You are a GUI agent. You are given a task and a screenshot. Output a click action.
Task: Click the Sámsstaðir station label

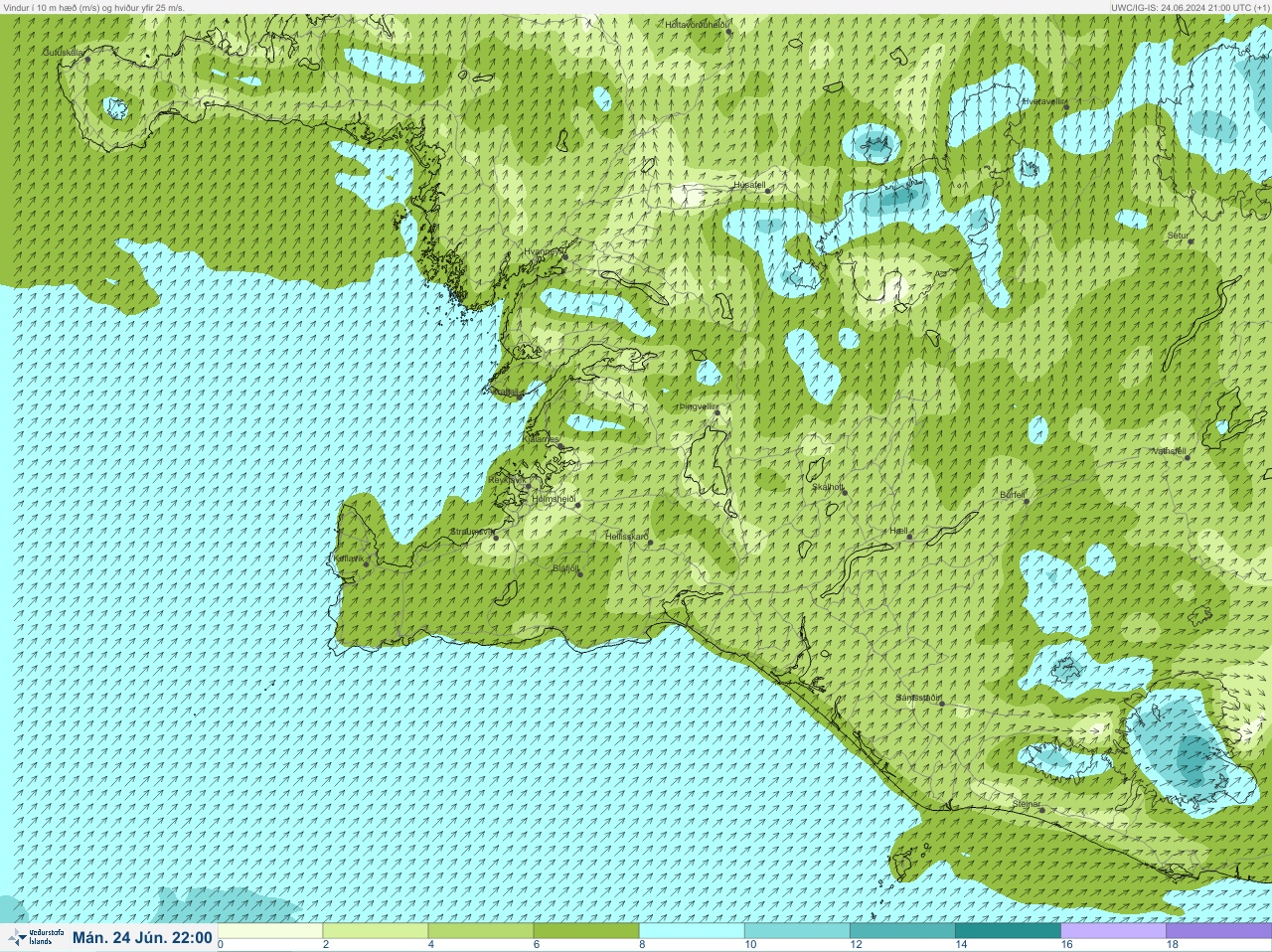(x=917, y=698)
